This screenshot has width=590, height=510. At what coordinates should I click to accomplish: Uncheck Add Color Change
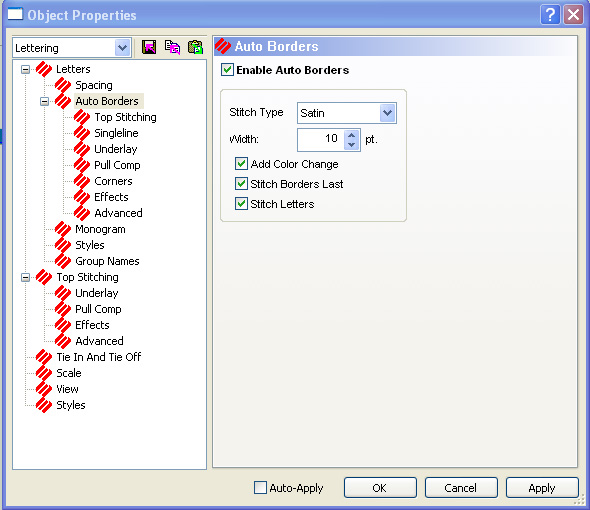tap(241, 164)
